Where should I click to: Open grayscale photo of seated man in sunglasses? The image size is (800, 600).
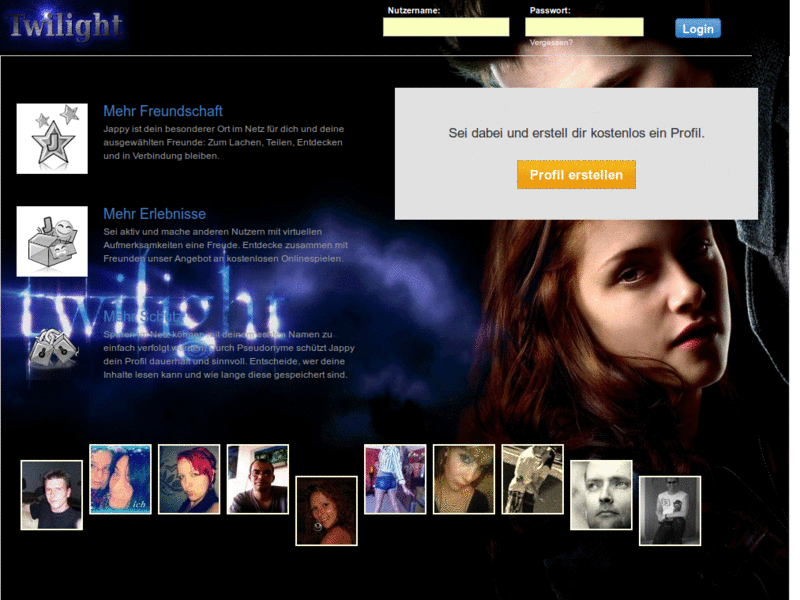point(670,511)
